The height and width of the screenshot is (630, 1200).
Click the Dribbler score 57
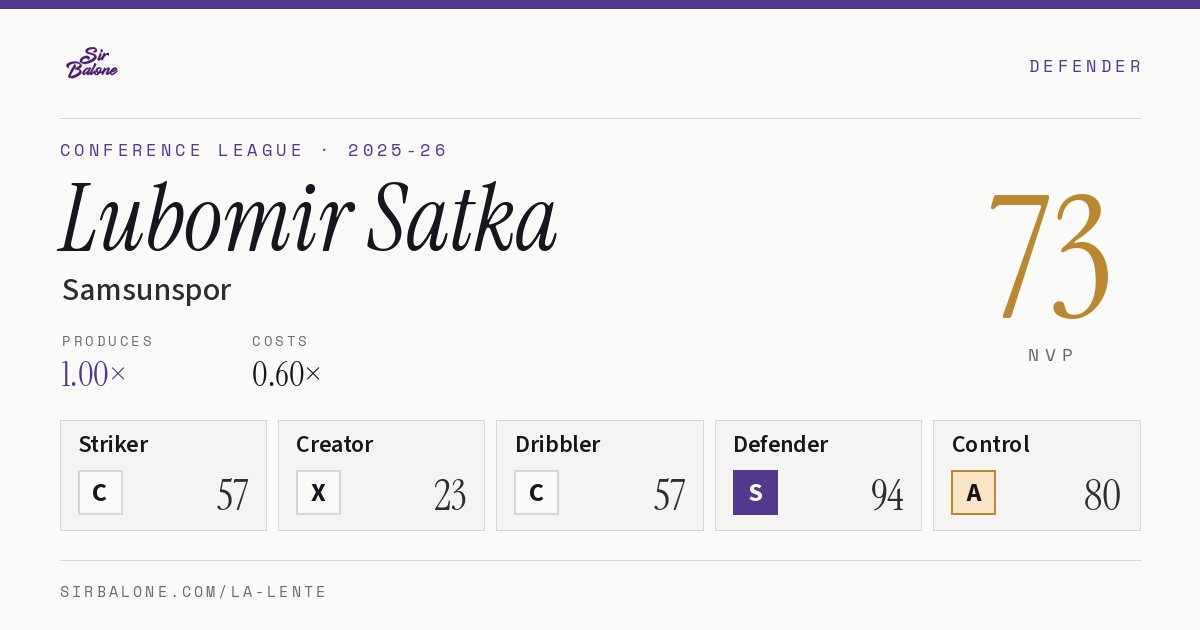coord(669,495)
